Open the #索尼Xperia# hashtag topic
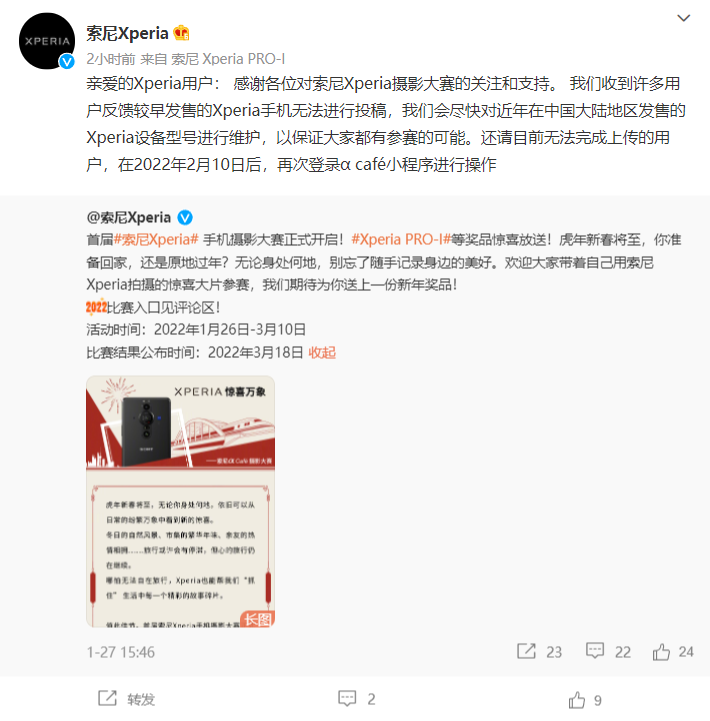The width and height of the screenshot is (710, 721). click(x=156, y=240)
